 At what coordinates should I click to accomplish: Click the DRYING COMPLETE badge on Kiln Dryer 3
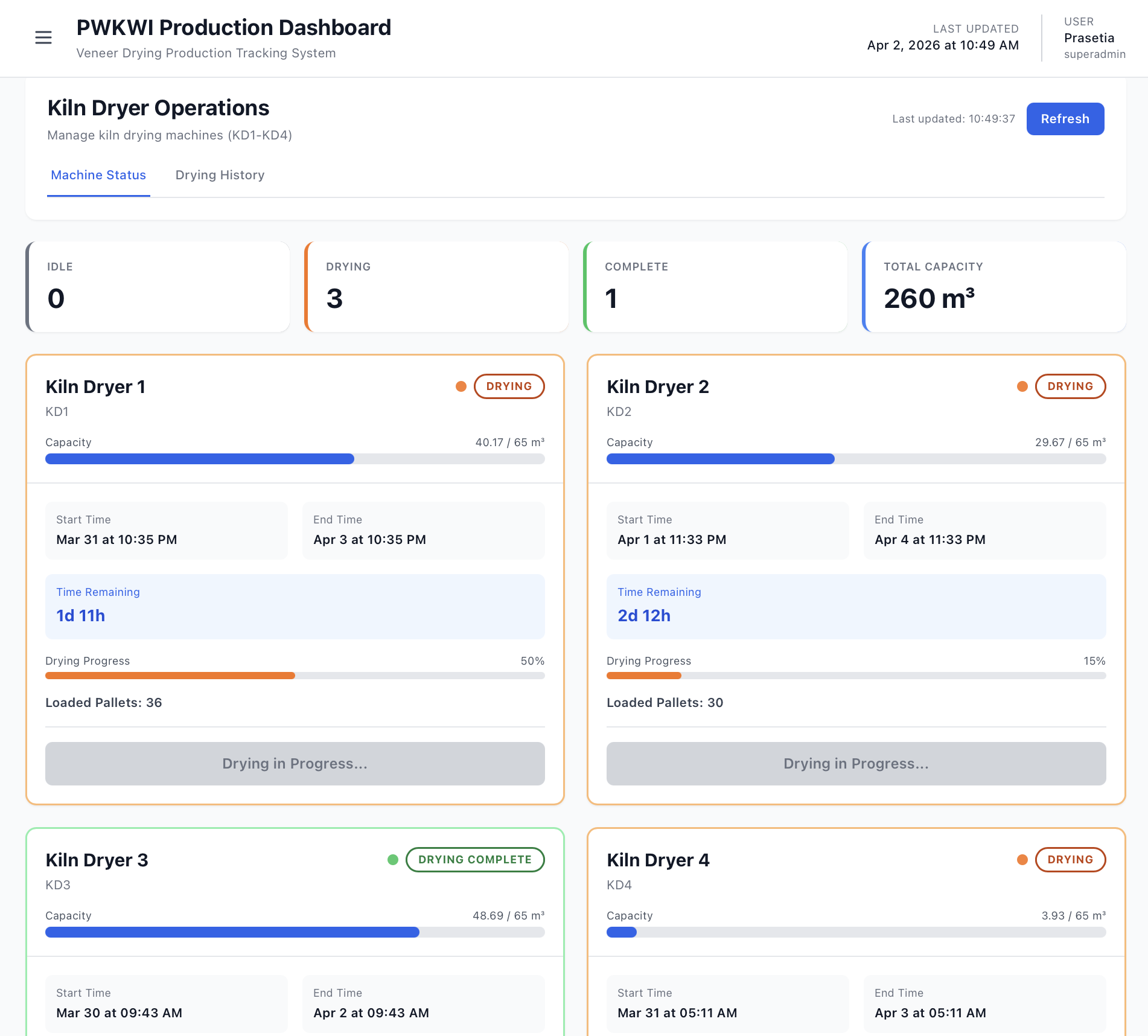475,860
